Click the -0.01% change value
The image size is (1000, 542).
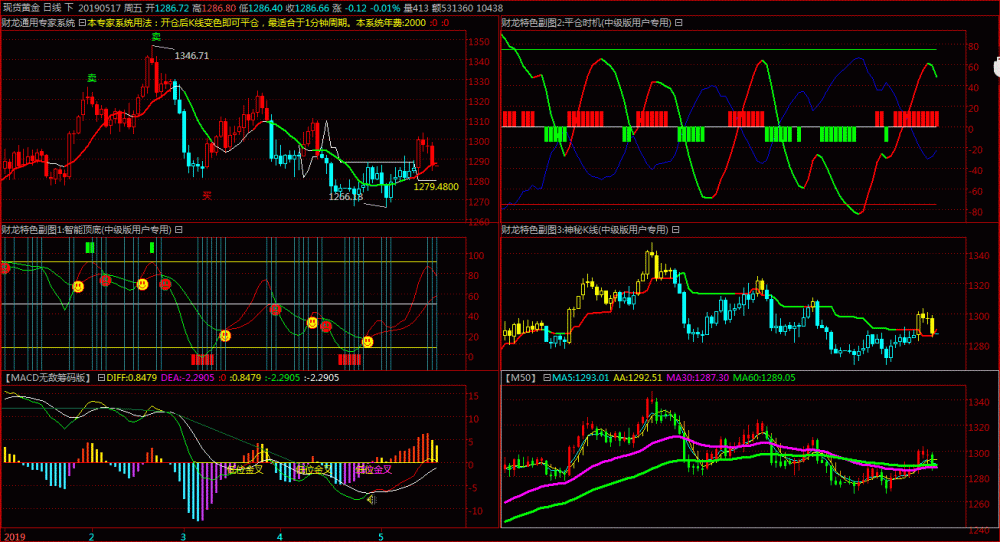pos(385,8)
